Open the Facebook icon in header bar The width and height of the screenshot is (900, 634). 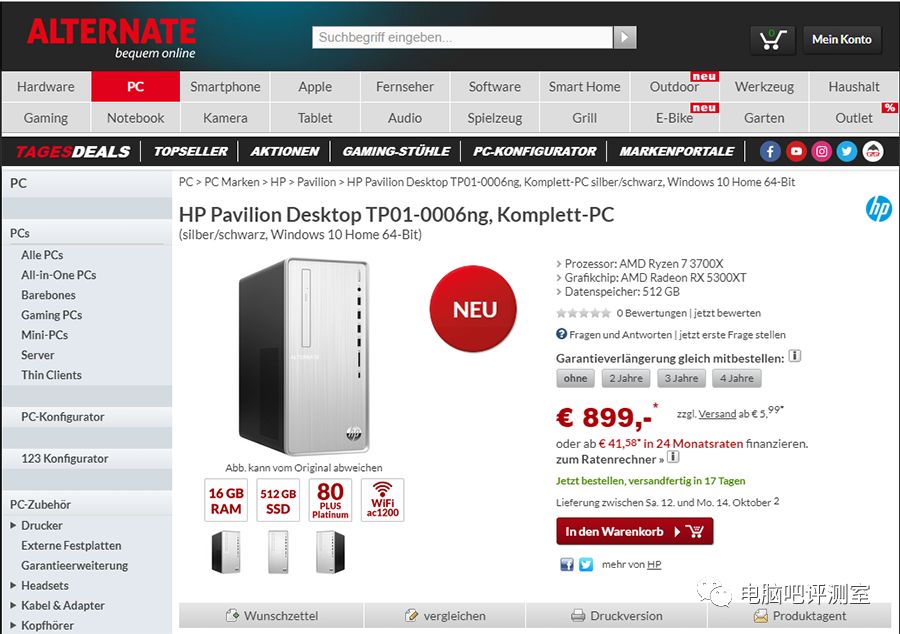coord(770,151)
